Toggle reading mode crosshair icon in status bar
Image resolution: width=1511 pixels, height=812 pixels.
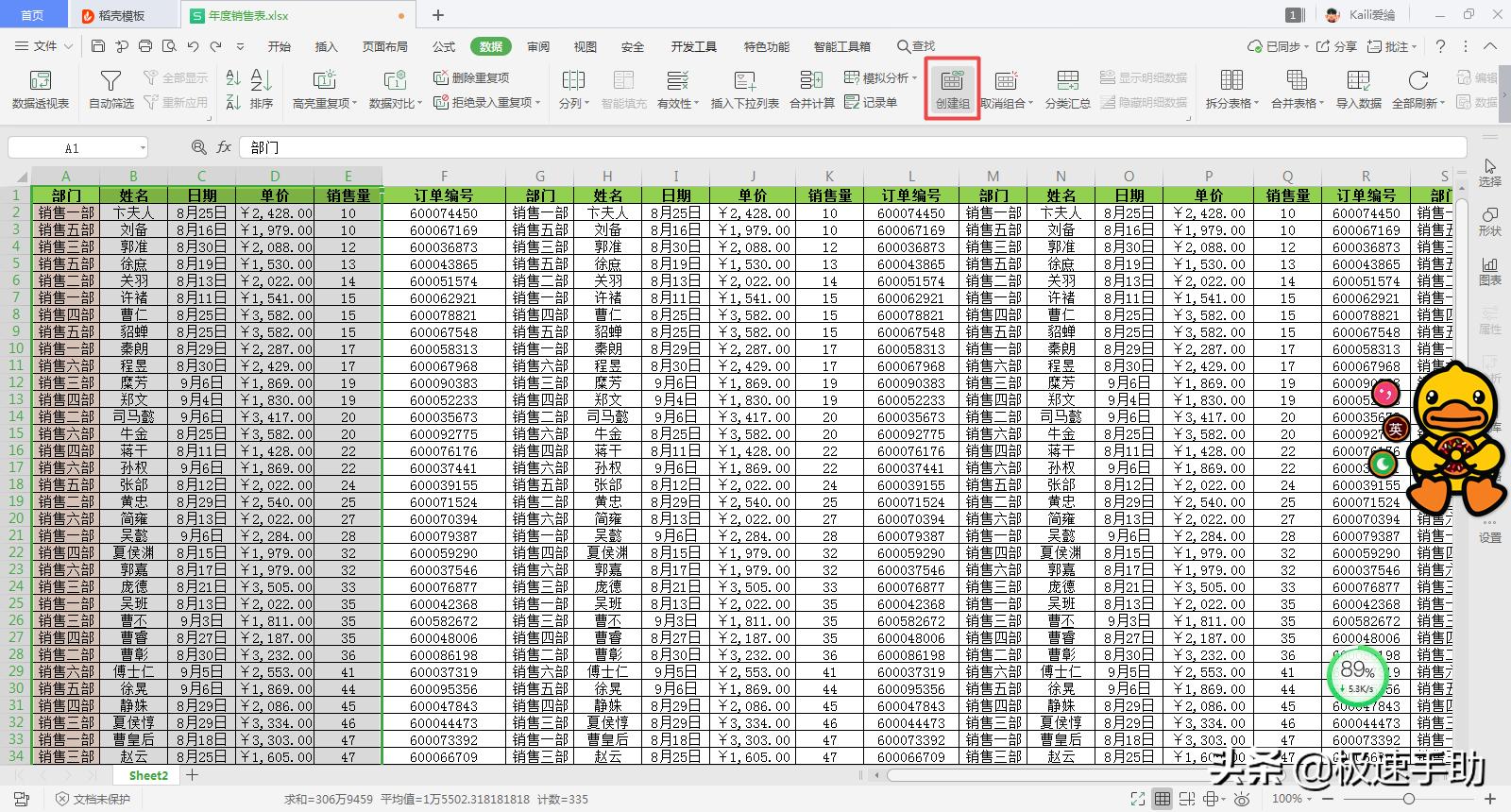point(1211,799)
